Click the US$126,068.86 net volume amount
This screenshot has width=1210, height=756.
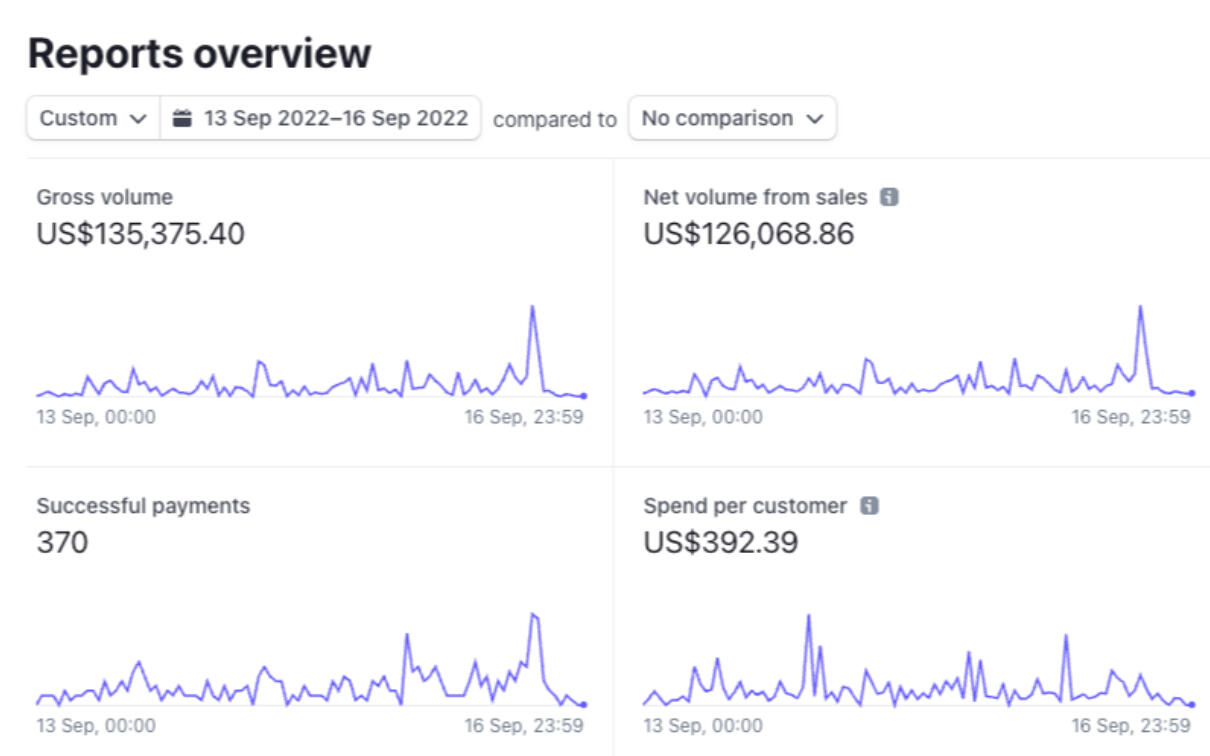748,234
